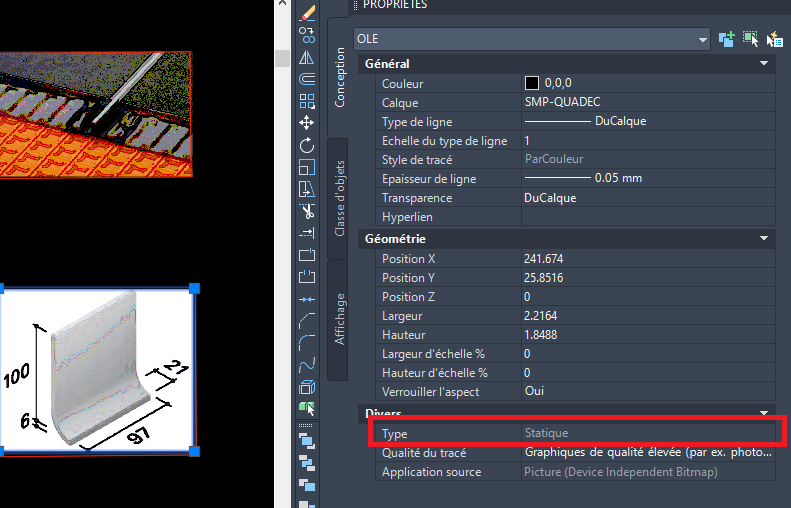
Task: Collapse the Général section
Action: click(x=764, y=64)
